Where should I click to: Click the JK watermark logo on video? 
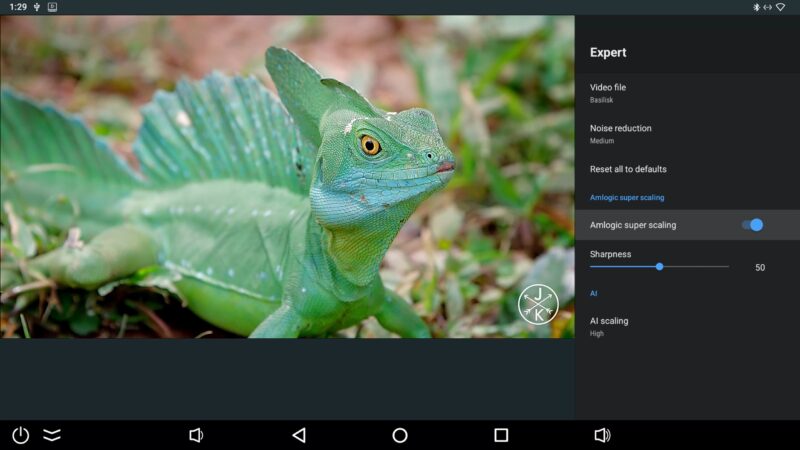pos(538,305)
